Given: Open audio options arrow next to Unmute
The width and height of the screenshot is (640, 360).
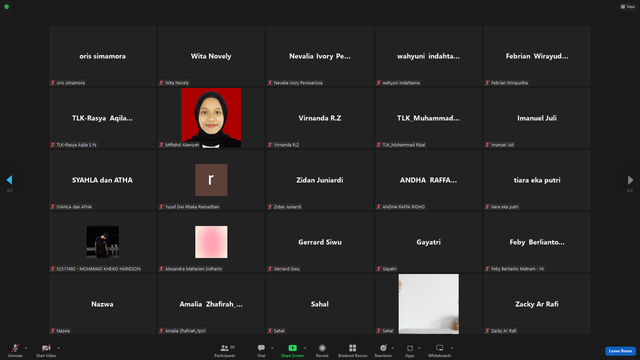Looking at the screenshot, I should click(26, 348).
